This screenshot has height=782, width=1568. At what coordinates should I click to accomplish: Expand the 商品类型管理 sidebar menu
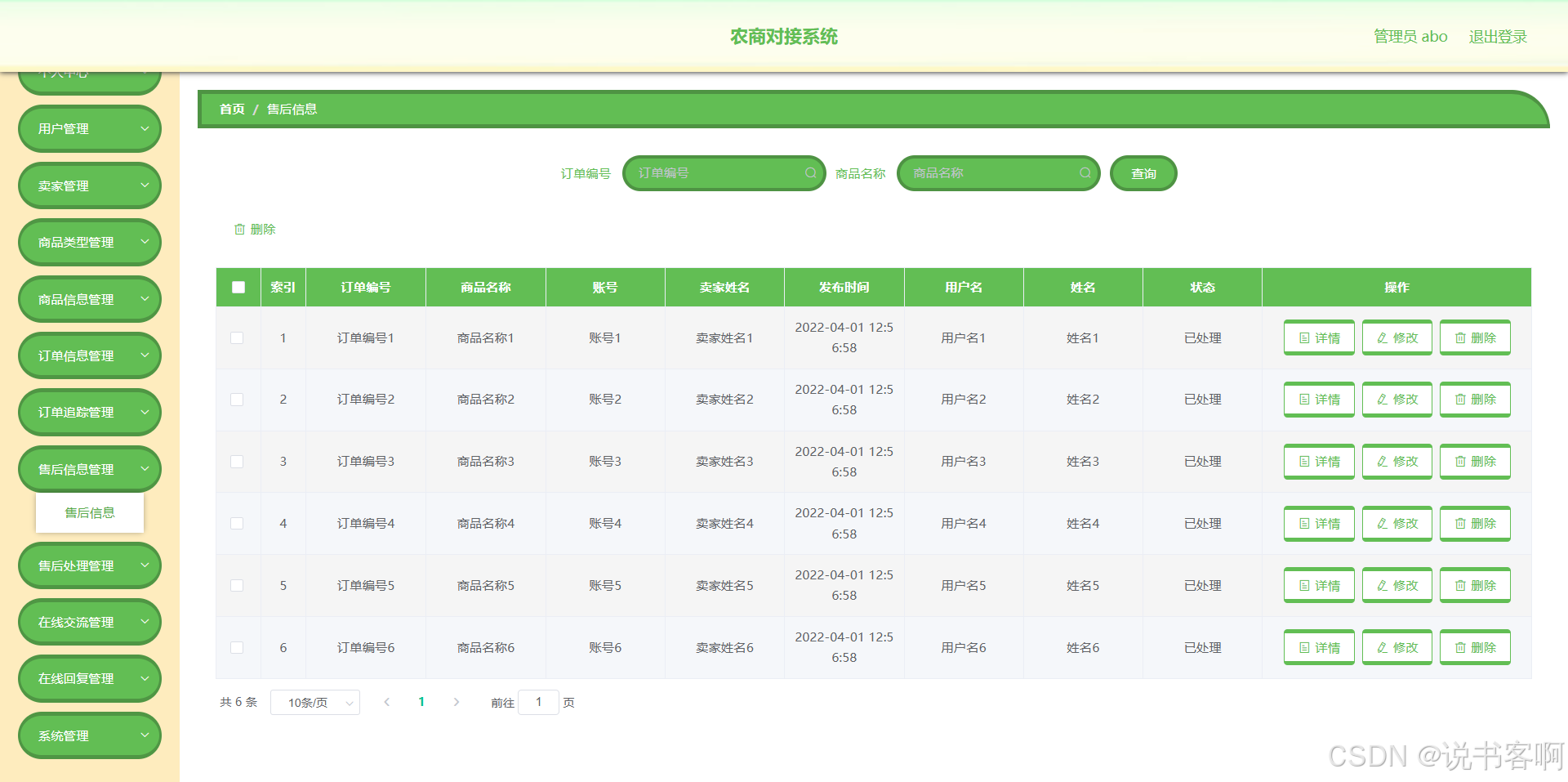(90, 243)
